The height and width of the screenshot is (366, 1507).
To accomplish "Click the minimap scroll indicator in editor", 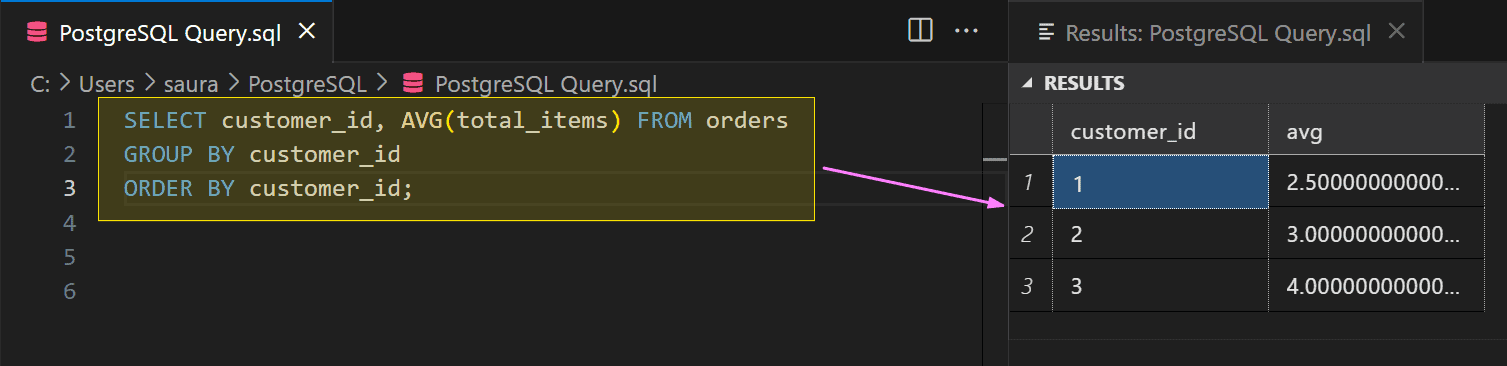I will coord(995,159).
